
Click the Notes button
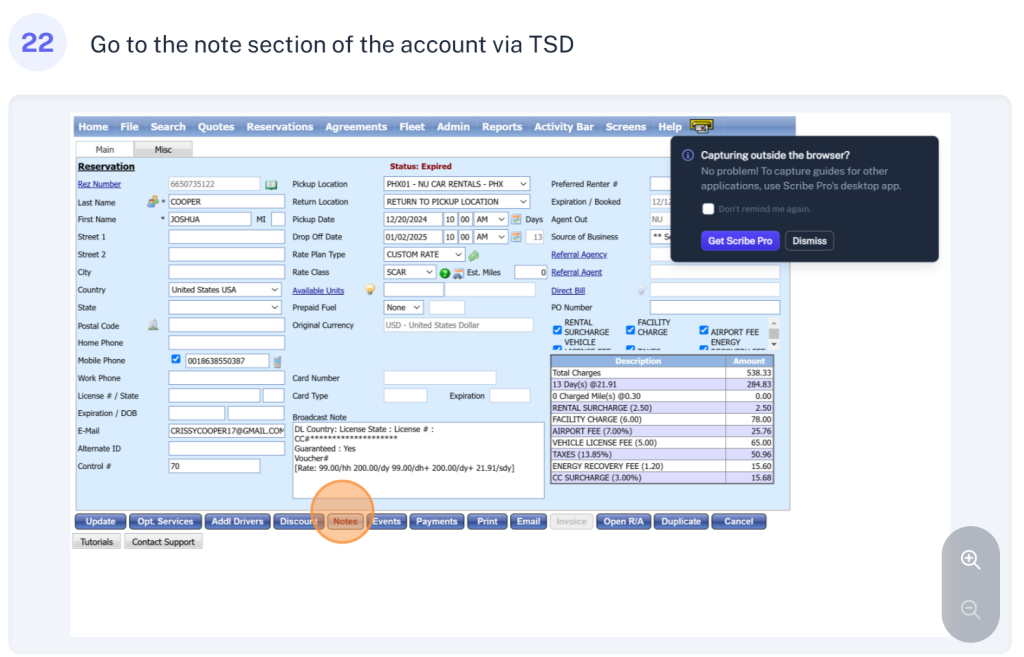pos(345,521)
